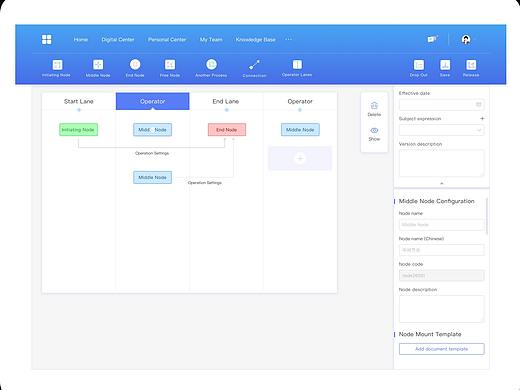
Task: Add a Subject expression with plus icon
Action: pos(482,118)
